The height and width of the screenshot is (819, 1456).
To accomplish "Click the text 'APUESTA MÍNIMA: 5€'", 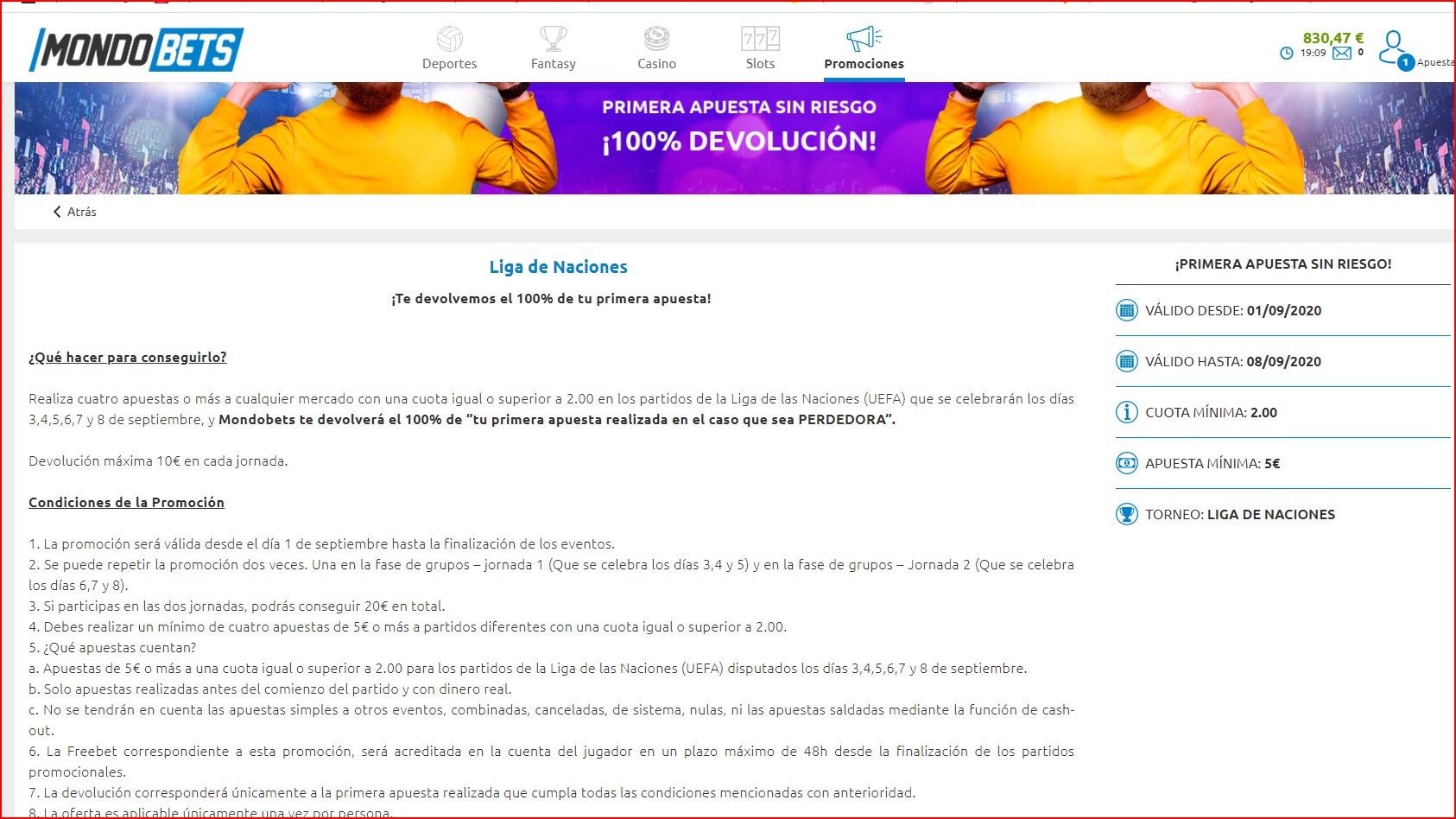I will pos(1212,464).
